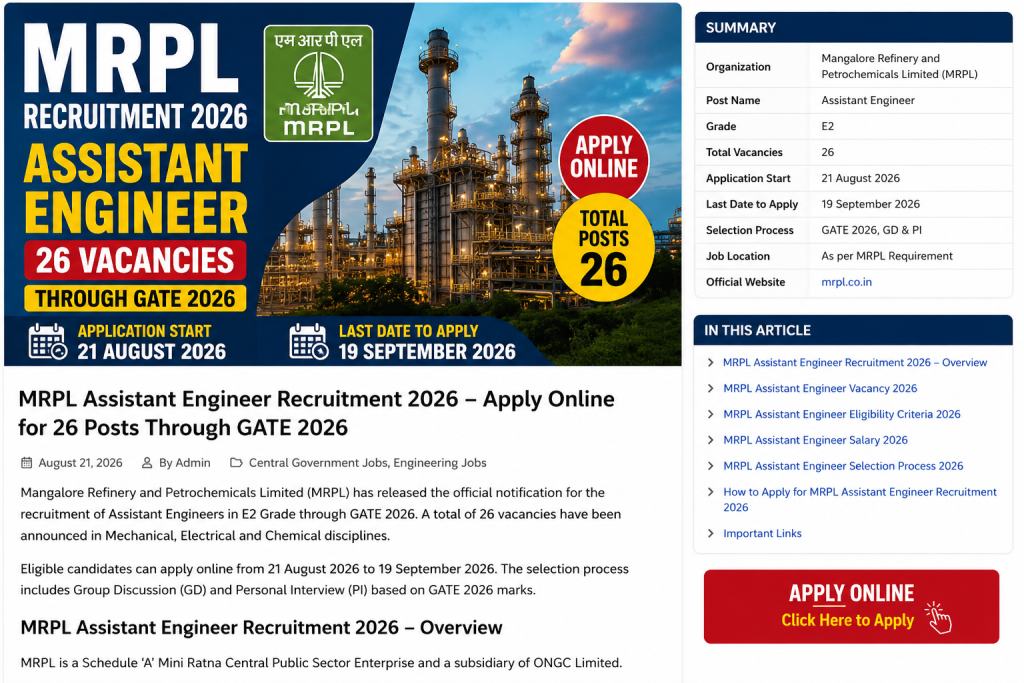Image resolution: width=1024 pixels, height=683 pixels.
Task: Click the calendar icon beside August 21, 2026
Action: [x=27, y=463]
